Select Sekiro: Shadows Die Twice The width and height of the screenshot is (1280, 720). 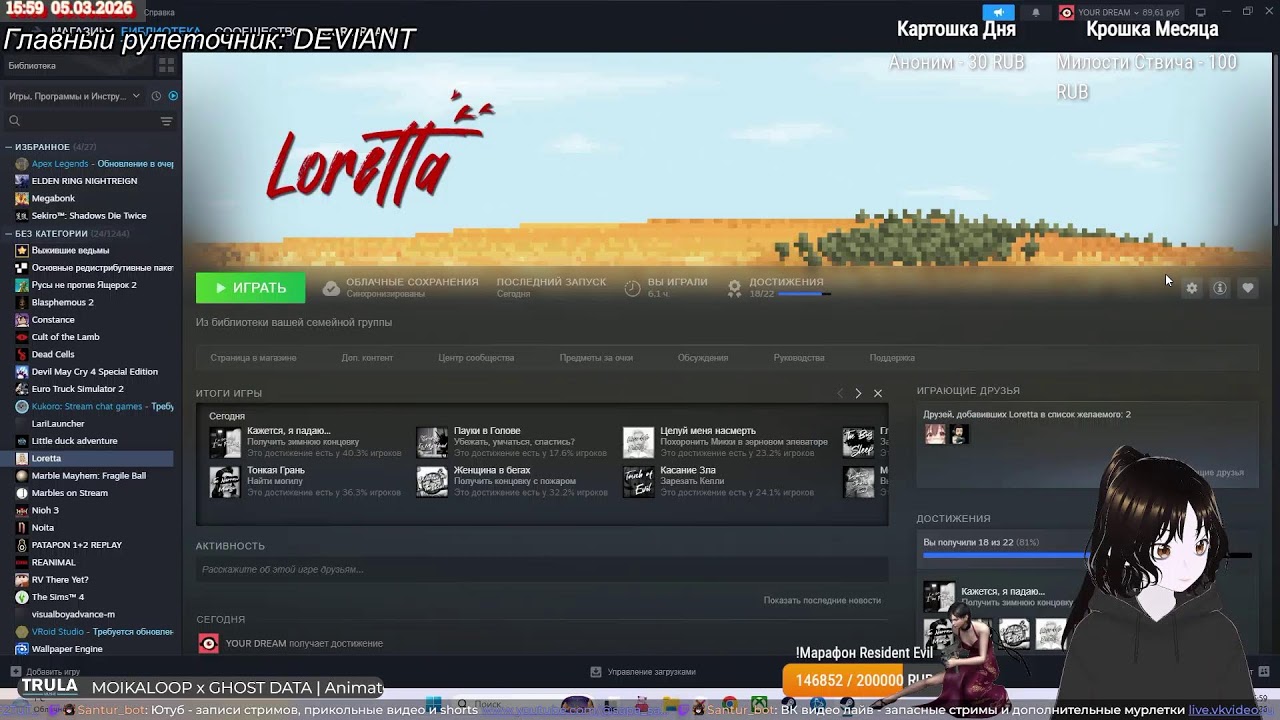90,216
